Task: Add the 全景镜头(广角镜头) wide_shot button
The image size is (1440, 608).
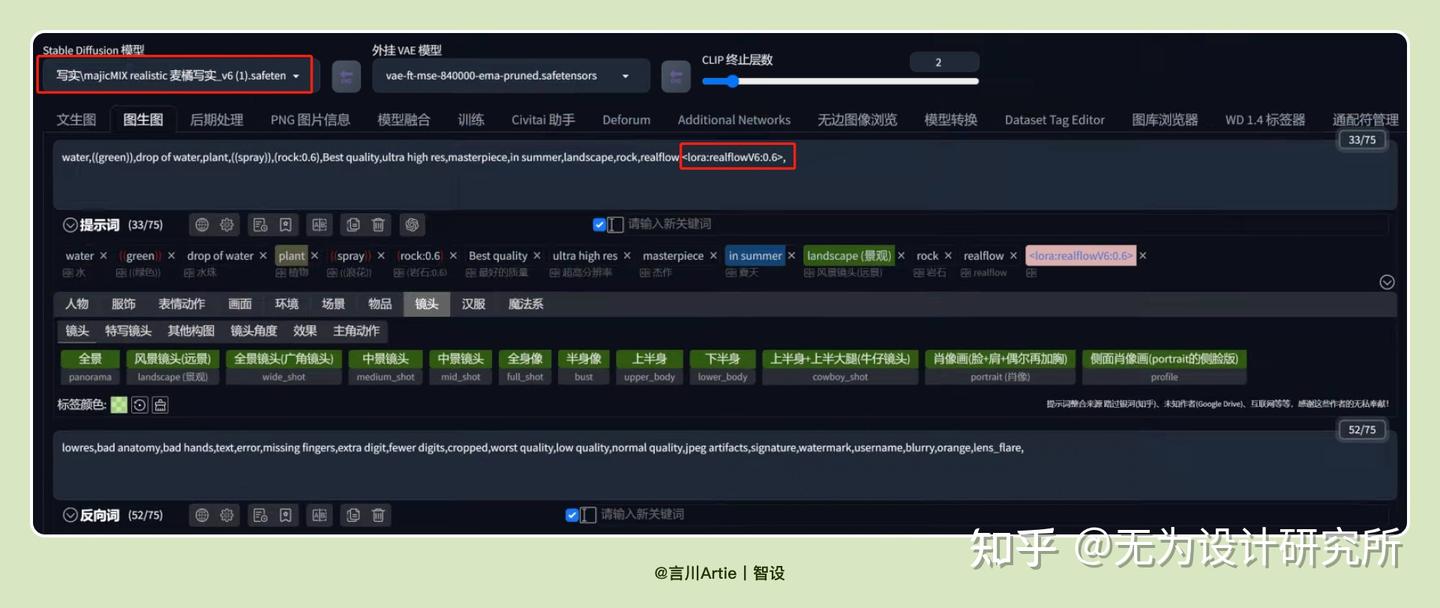Action: [x=284, y=359]
